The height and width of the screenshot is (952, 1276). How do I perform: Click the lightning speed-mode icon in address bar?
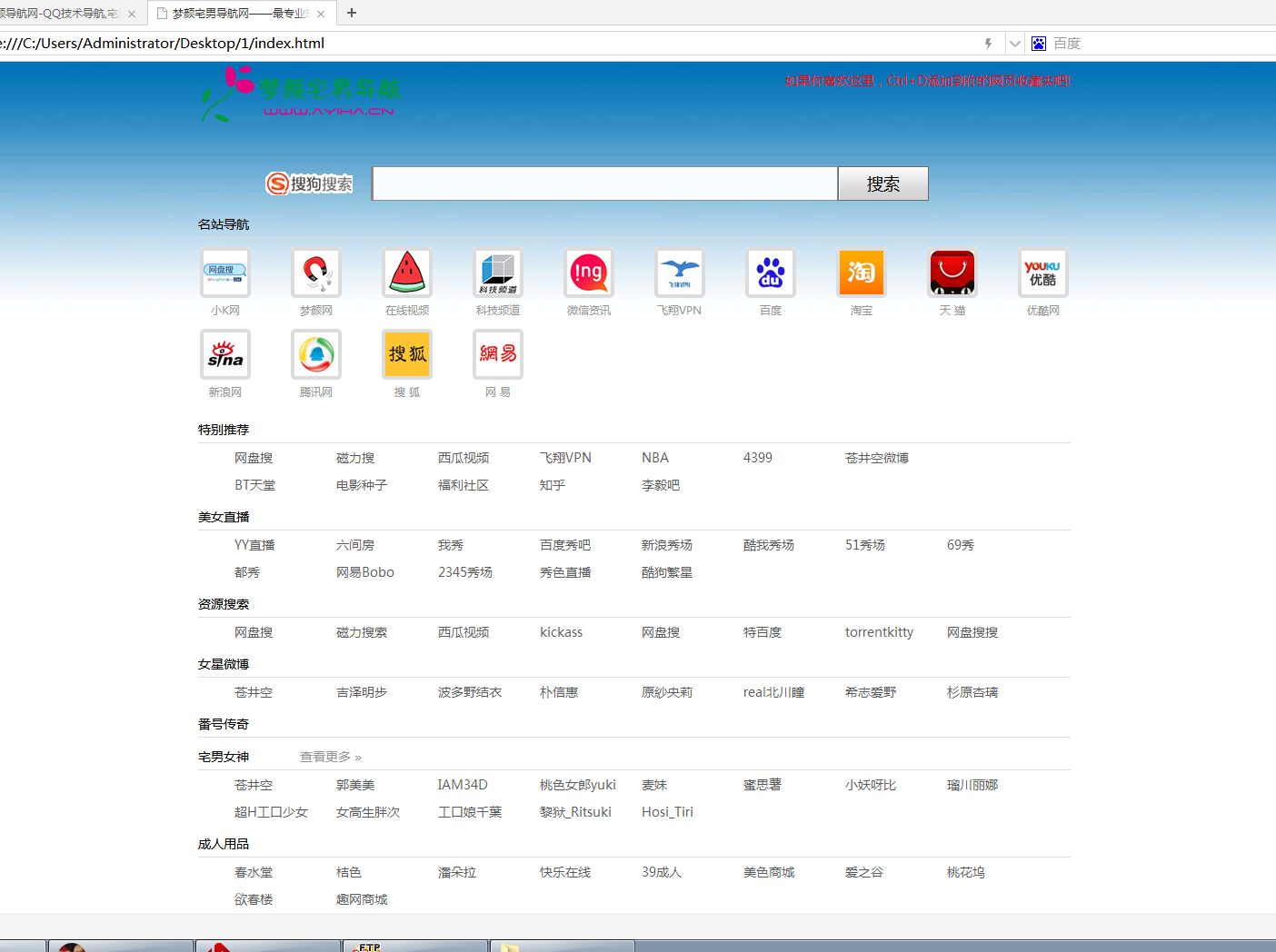[x=989, y=44]
